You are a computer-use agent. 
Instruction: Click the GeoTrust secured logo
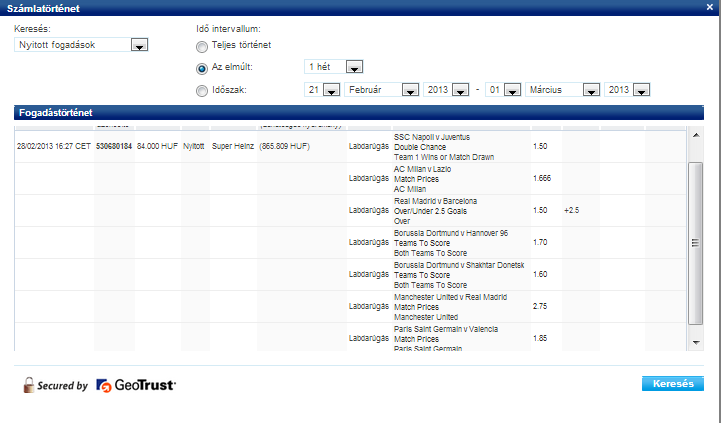point(136,385)
